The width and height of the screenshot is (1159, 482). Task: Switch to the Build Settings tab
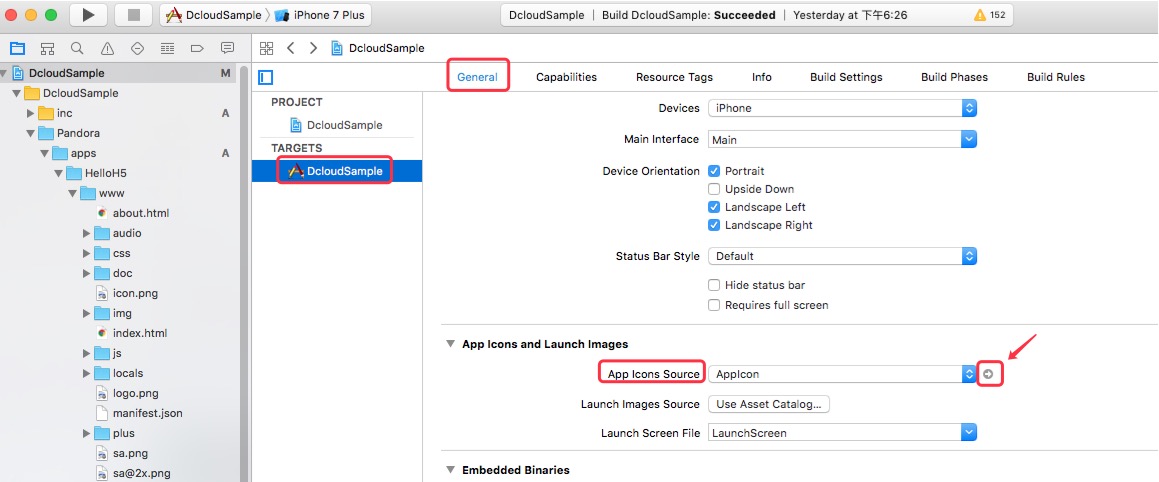[x=846, y=77]
